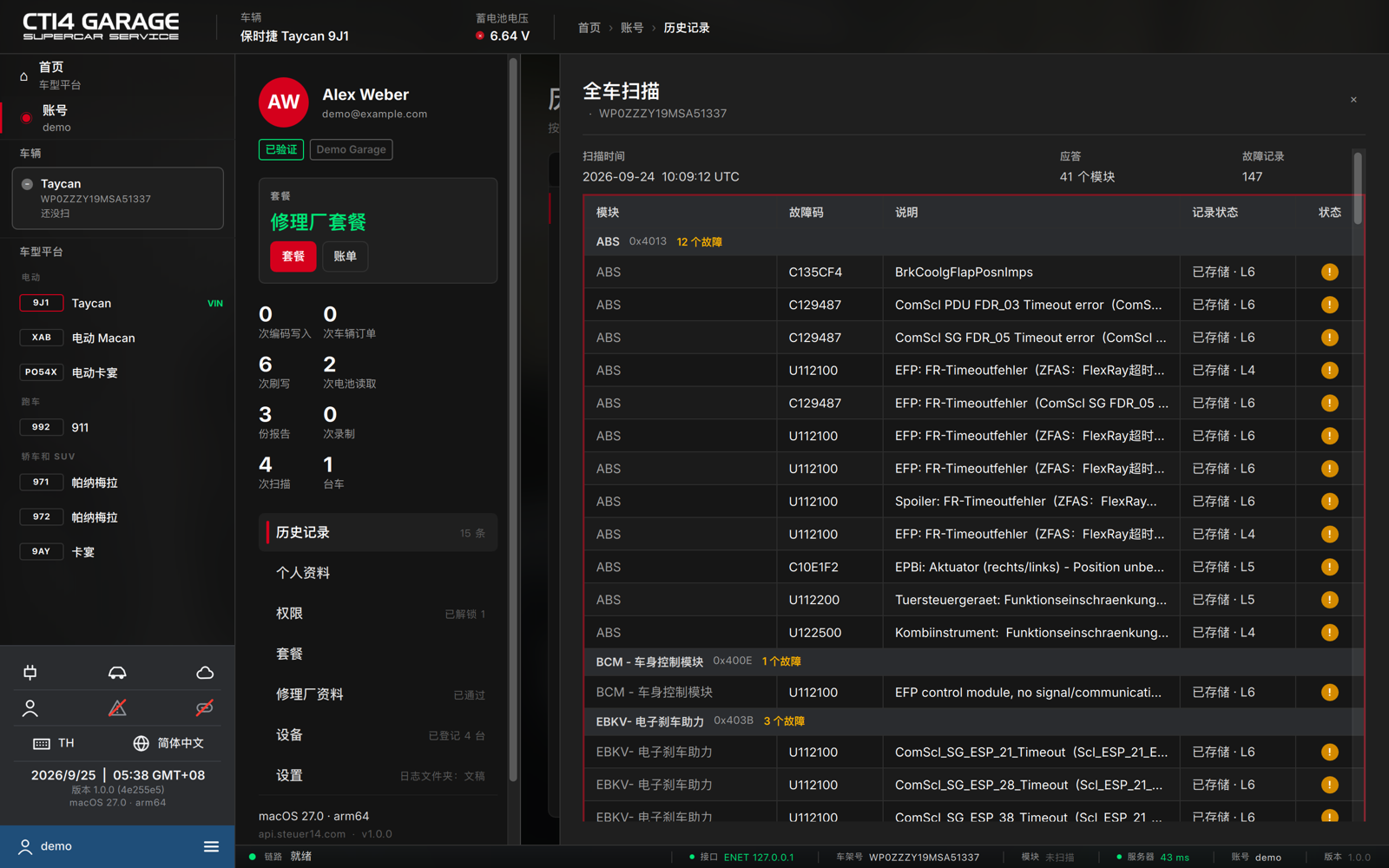Click the scan table vertical scrollbar

[1358, 189]
